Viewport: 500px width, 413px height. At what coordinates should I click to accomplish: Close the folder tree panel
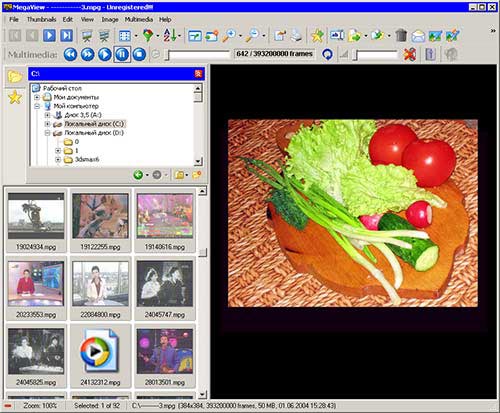198,74
